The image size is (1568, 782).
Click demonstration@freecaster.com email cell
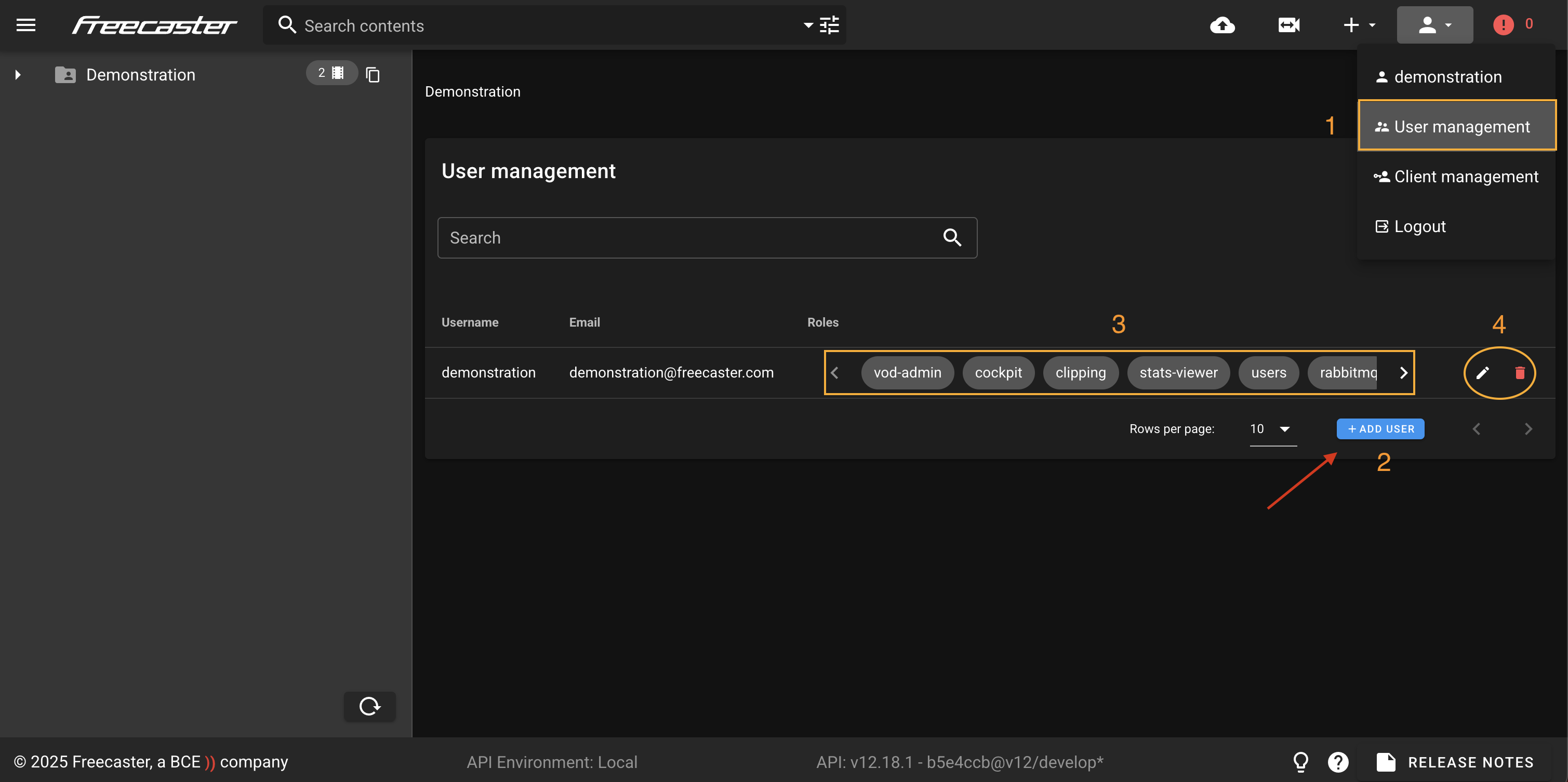(x=671, y=372)
